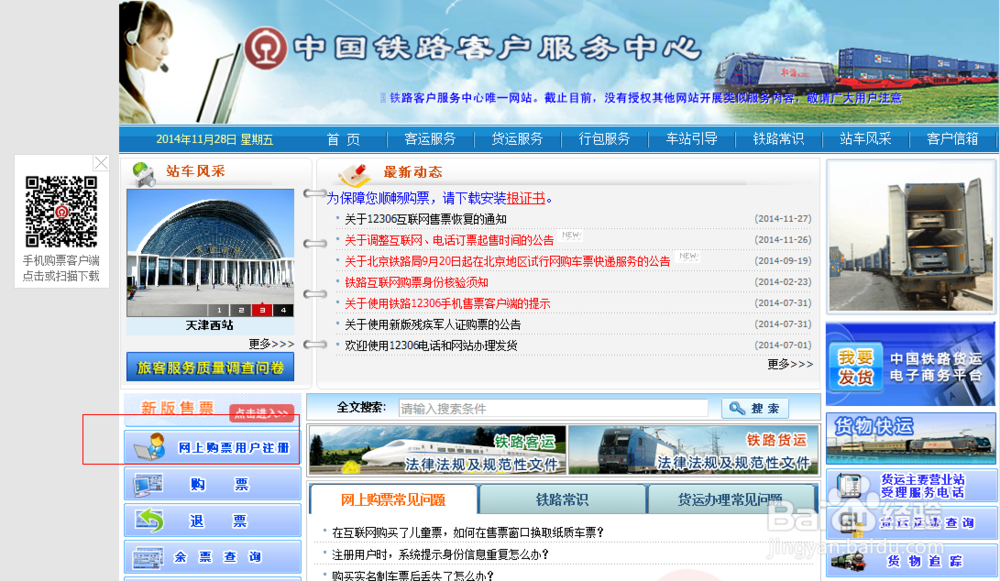This screenshot has width=1000, height=581.
Task: Click the 最新动态 section notebook icon
Action: pos(355,175)
